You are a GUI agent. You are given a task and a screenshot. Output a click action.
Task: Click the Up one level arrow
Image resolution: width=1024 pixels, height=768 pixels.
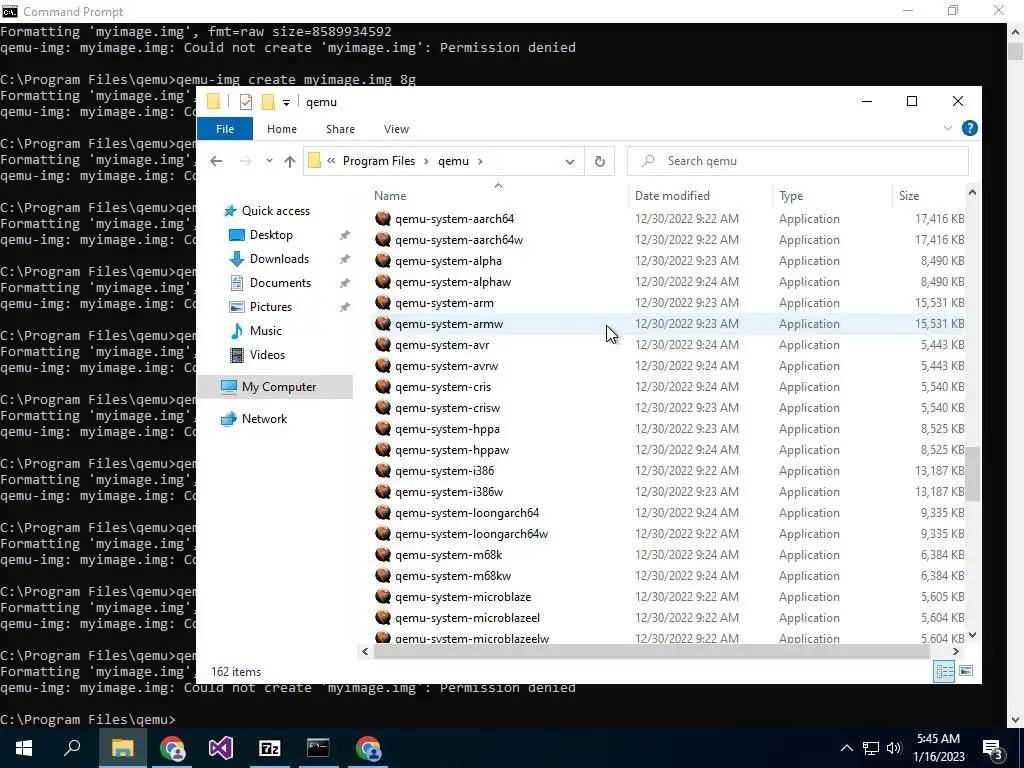tap(290, 161)
